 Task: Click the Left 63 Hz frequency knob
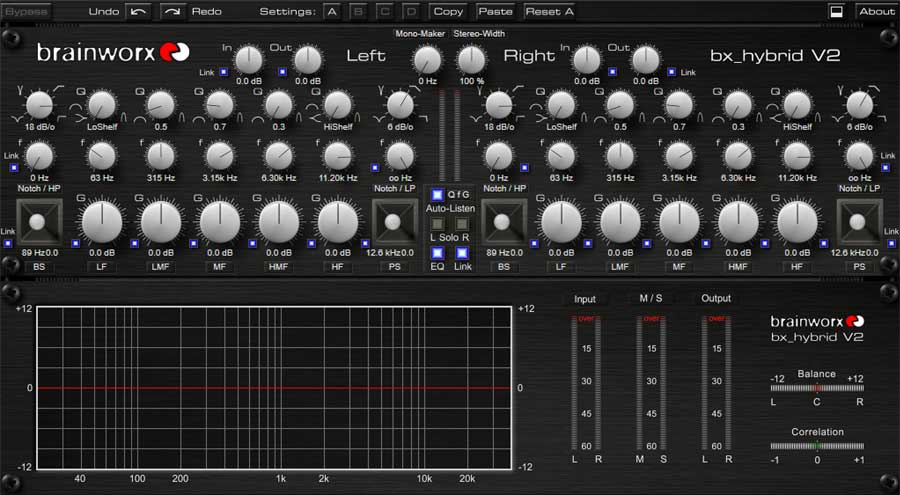point(102,156)
